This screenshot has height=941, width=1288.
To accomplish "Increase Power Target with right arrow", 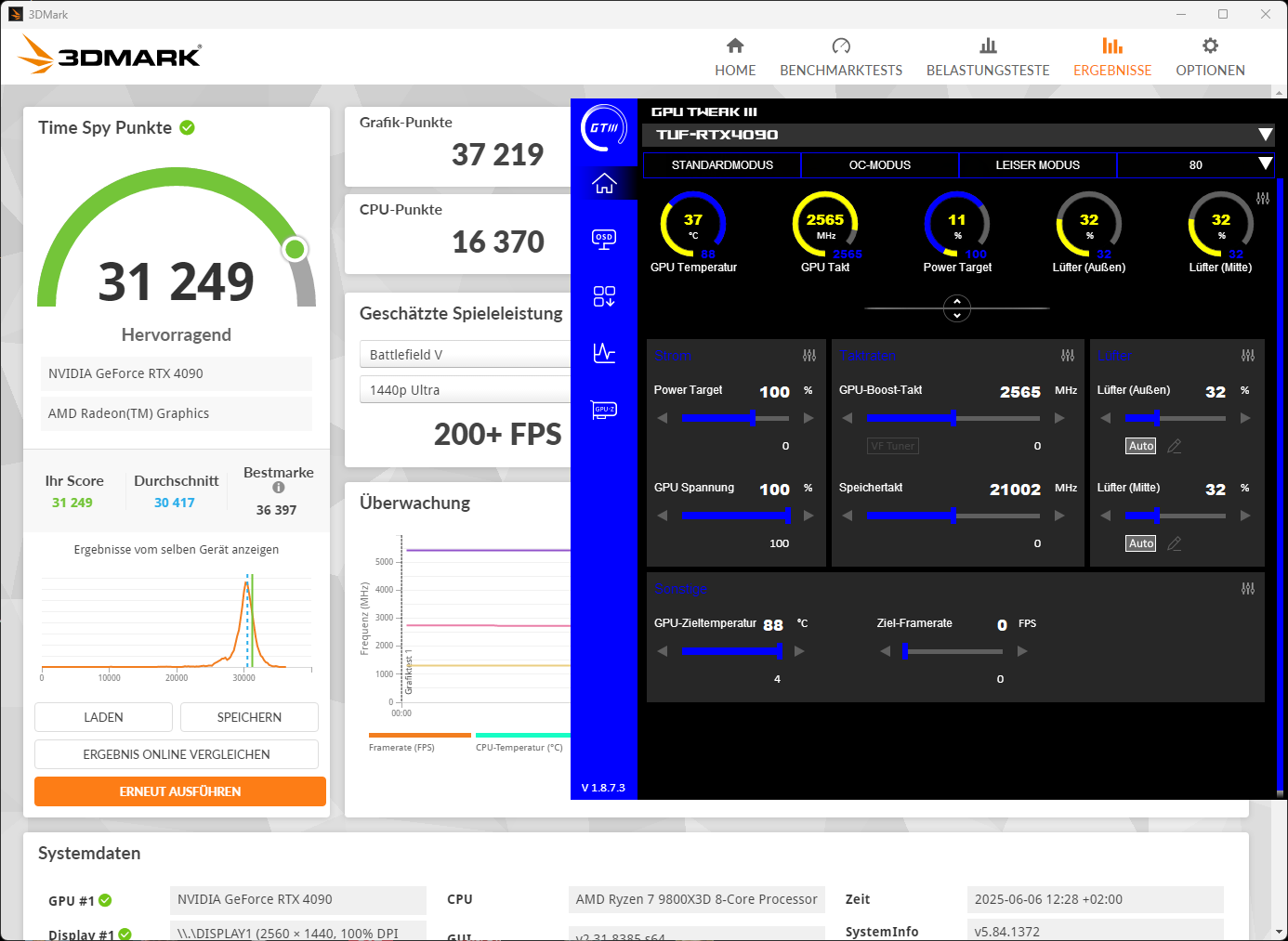I will pyautogui.click(x=808, y=418).
